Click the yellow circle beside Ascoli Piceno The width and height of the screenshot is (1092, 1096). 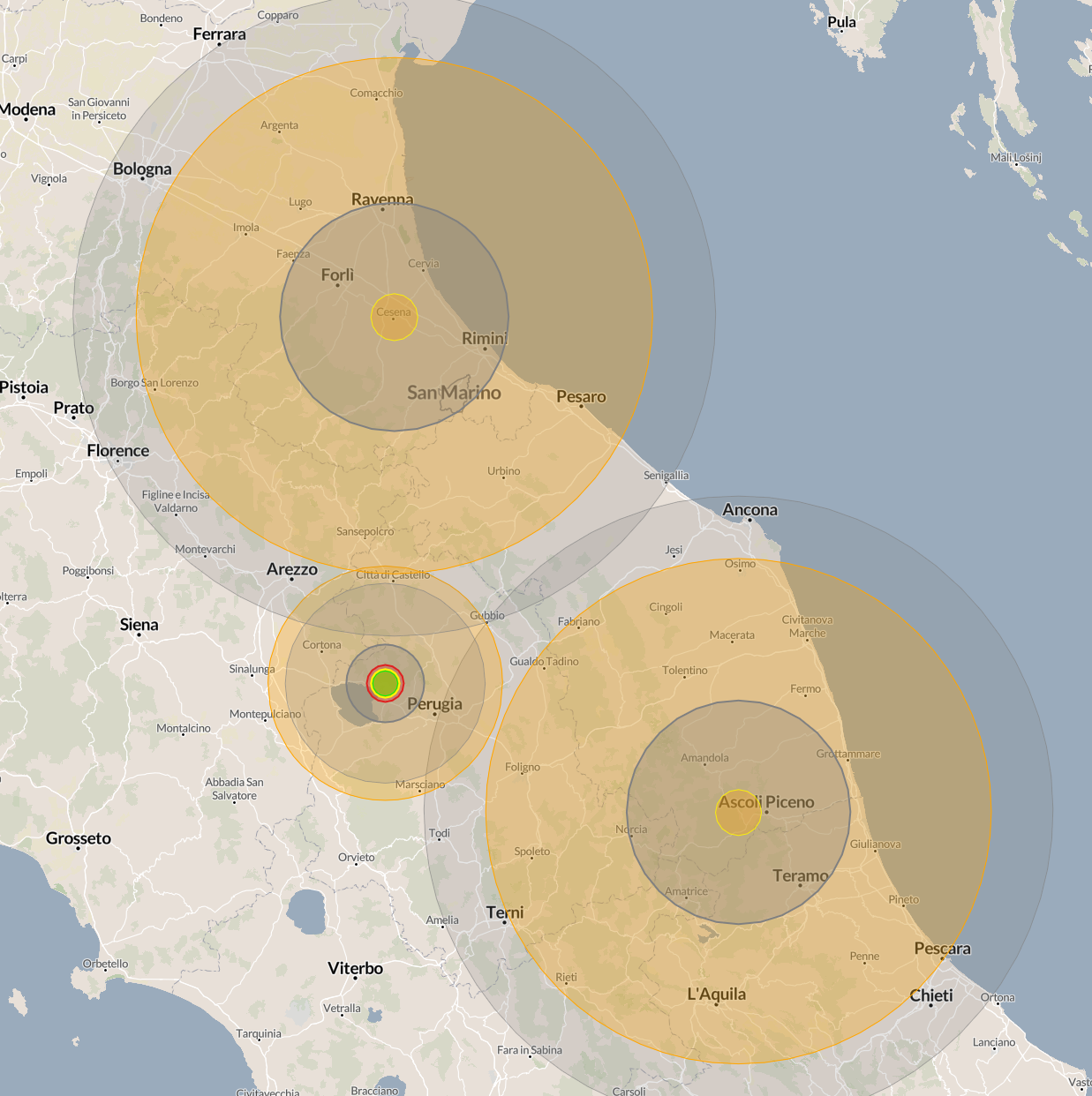pos(738,813)
